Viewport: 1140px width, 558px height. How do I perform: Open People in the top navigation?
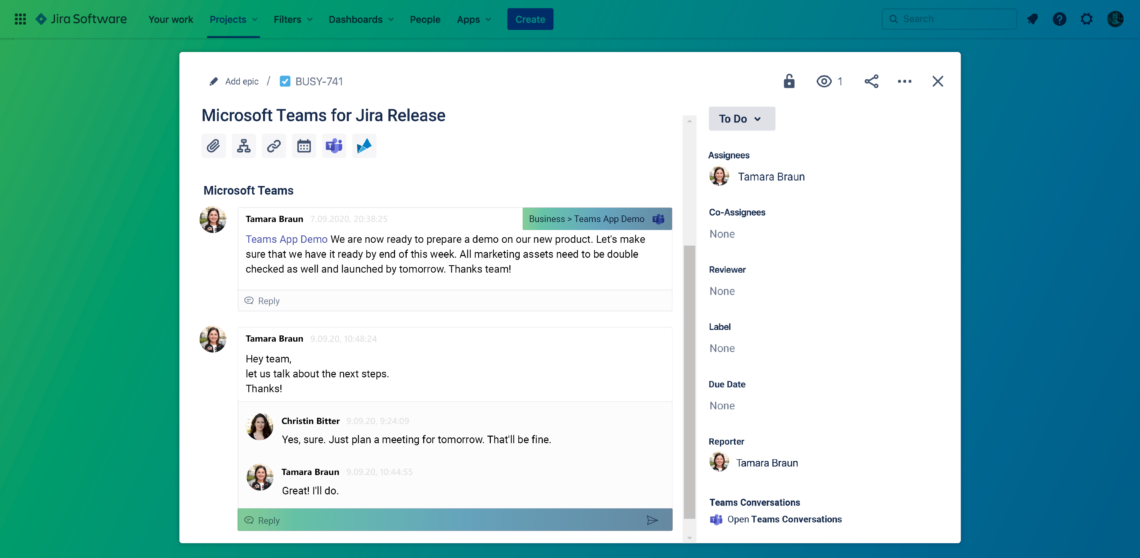[425, 20]
